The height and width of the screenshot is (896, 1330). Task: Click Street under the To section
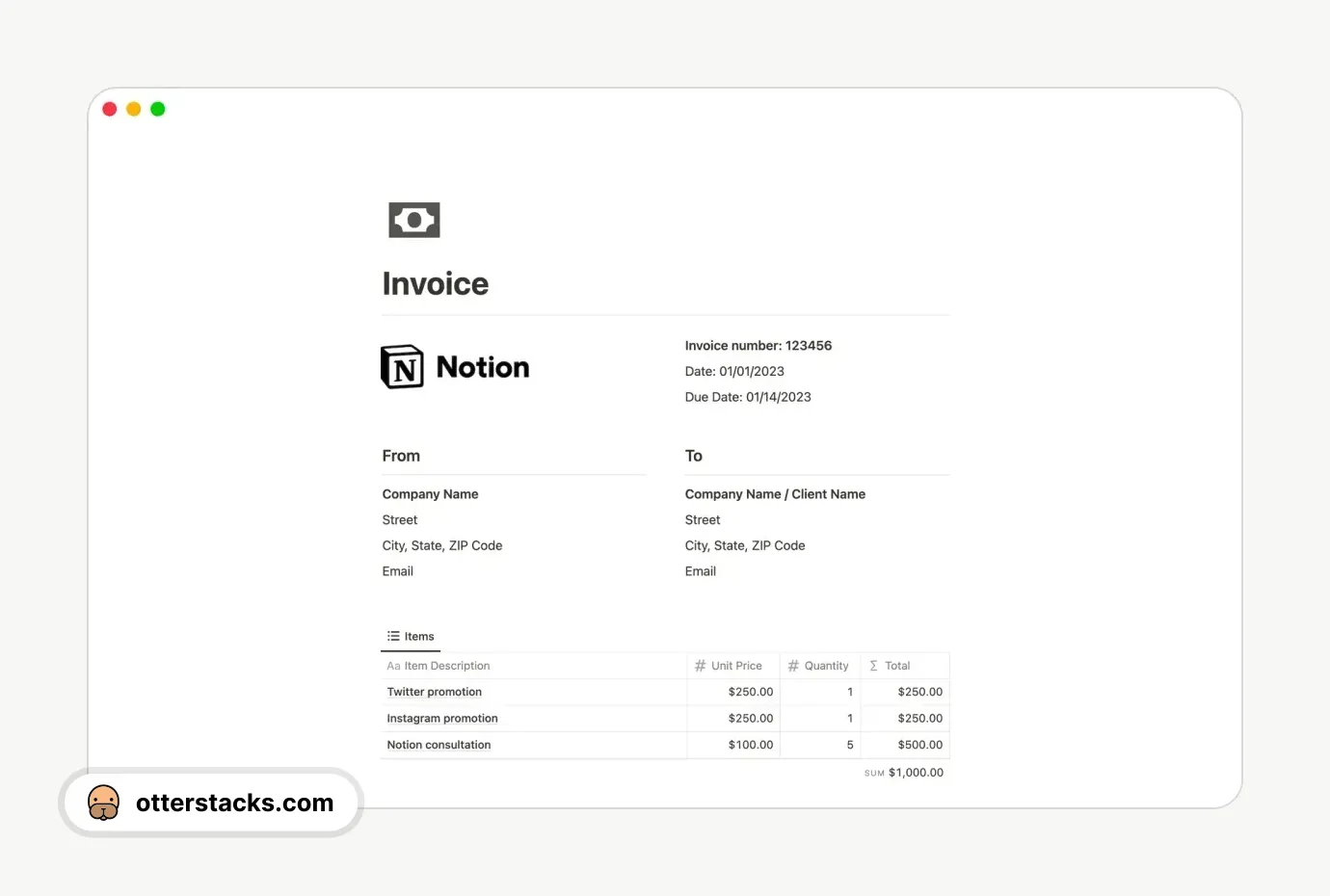pyautogui.click(x=703, y=520)
